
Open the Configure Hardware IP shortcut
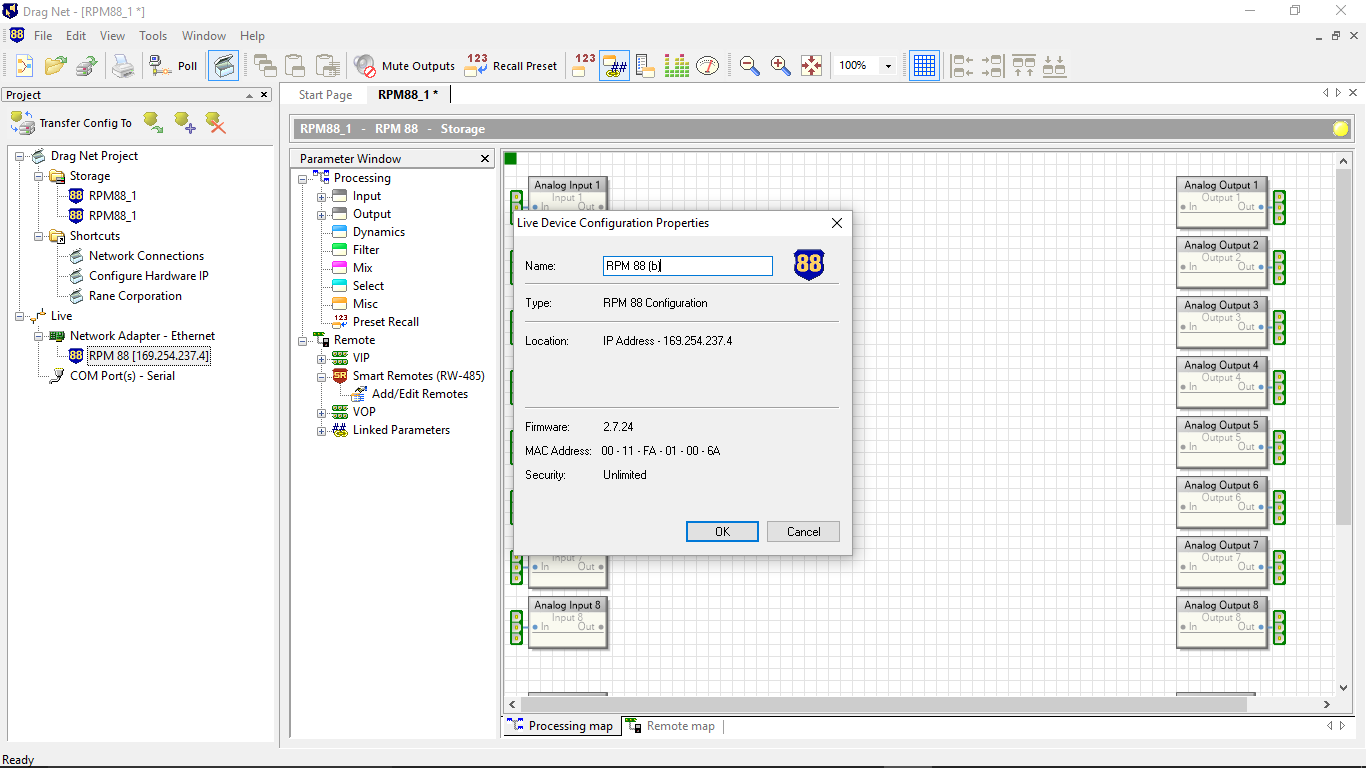pyautogui.click(x=148, y=276)
